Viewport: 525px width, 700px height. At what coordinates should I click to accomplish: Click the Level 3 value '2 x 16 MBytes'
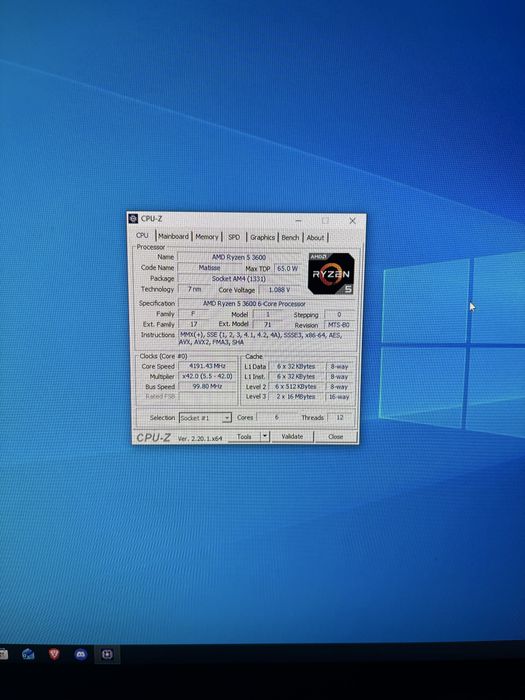coord(296,396)
